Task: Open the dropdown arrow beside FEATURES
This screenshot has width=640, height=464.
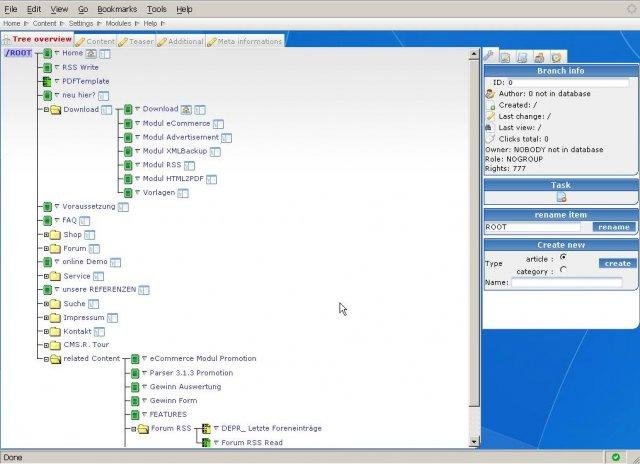Action: coord(144,414)
